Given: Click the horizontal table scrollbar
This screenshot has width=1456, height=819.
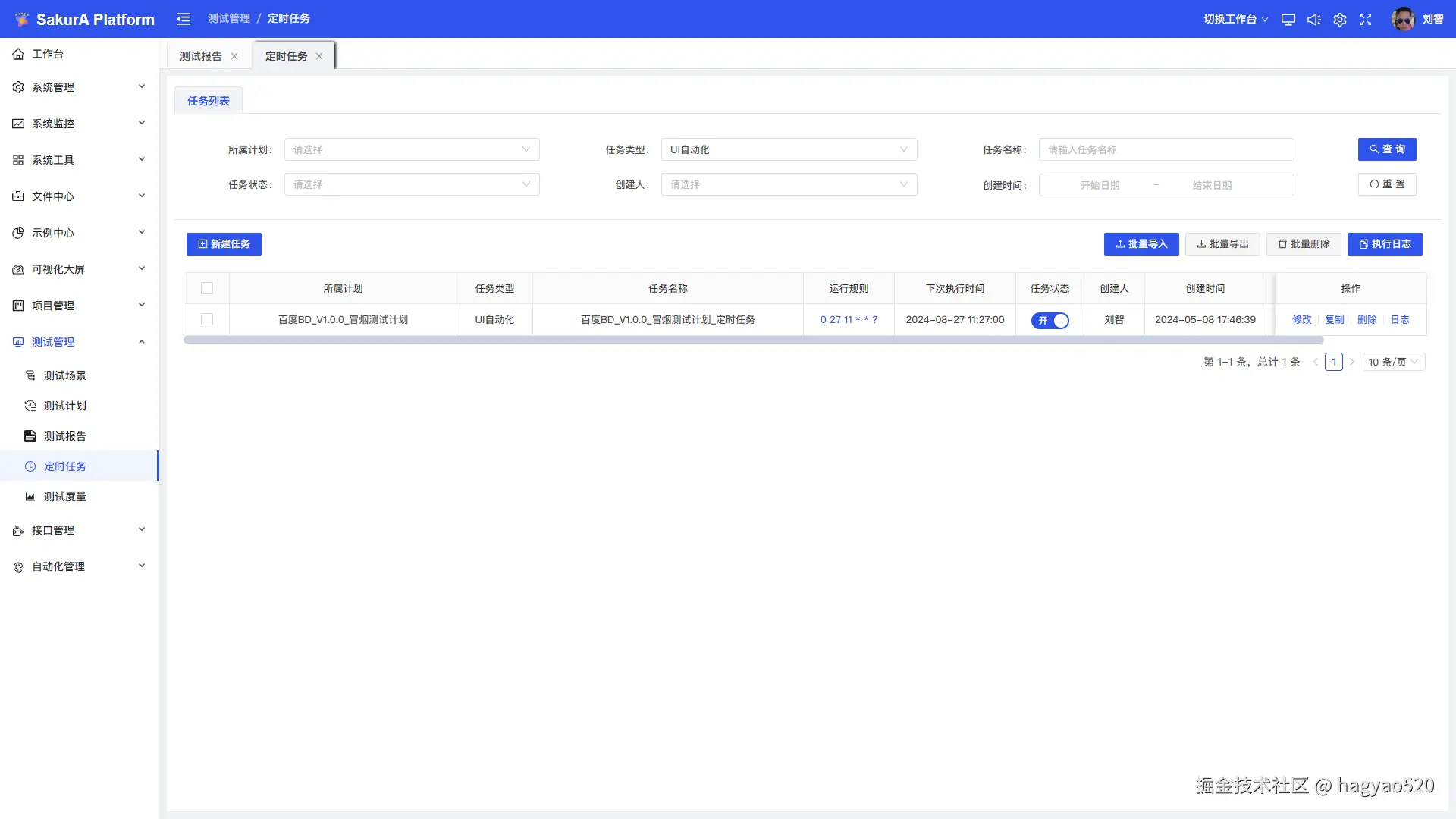Looking at the screenshot, I should pos(753,340).
